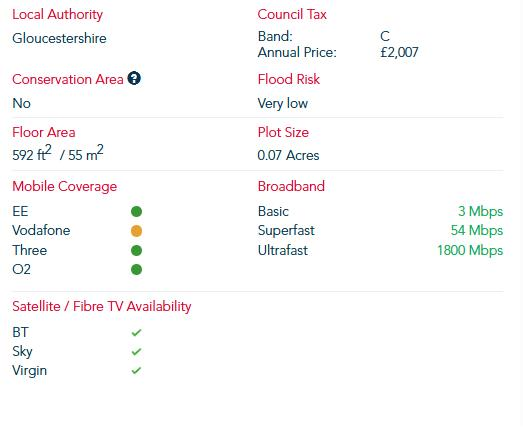Select the 54 Mbps superfast speed
523x430 pixels.
coord(477,231)
